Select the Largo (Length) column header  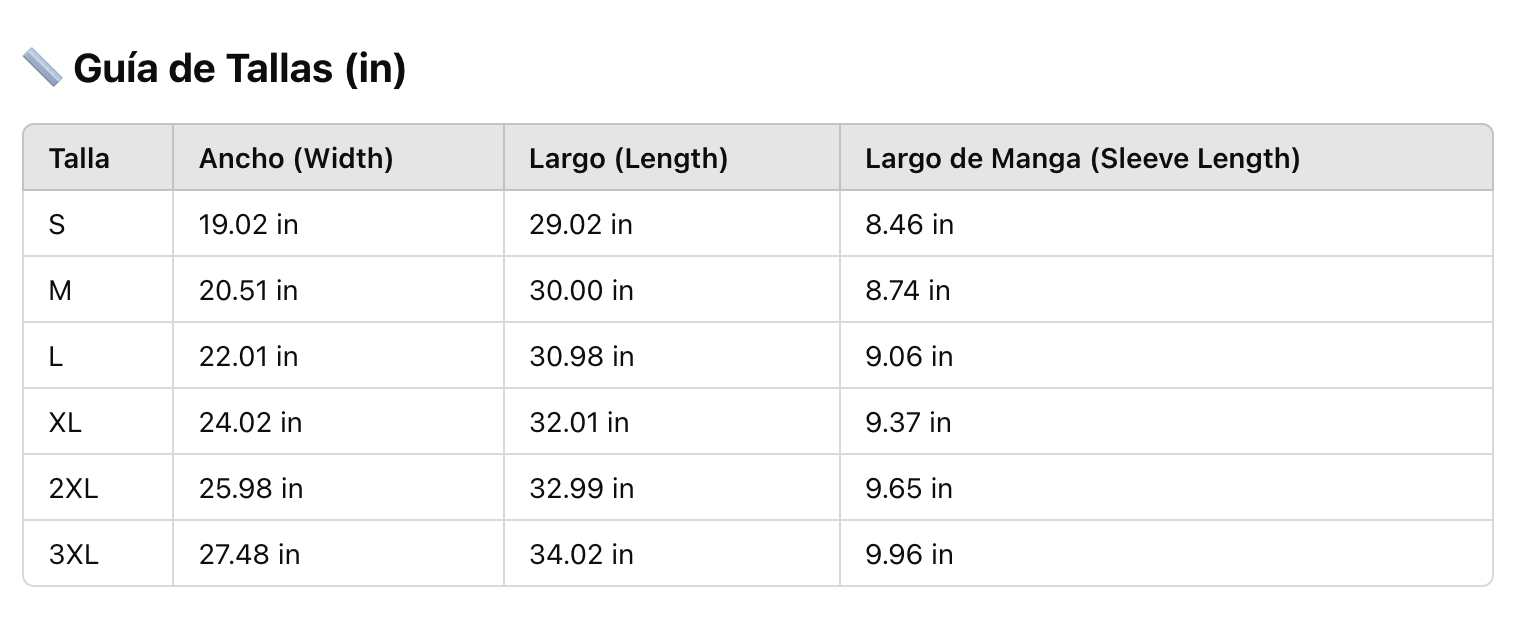click(x=628, y=158)
